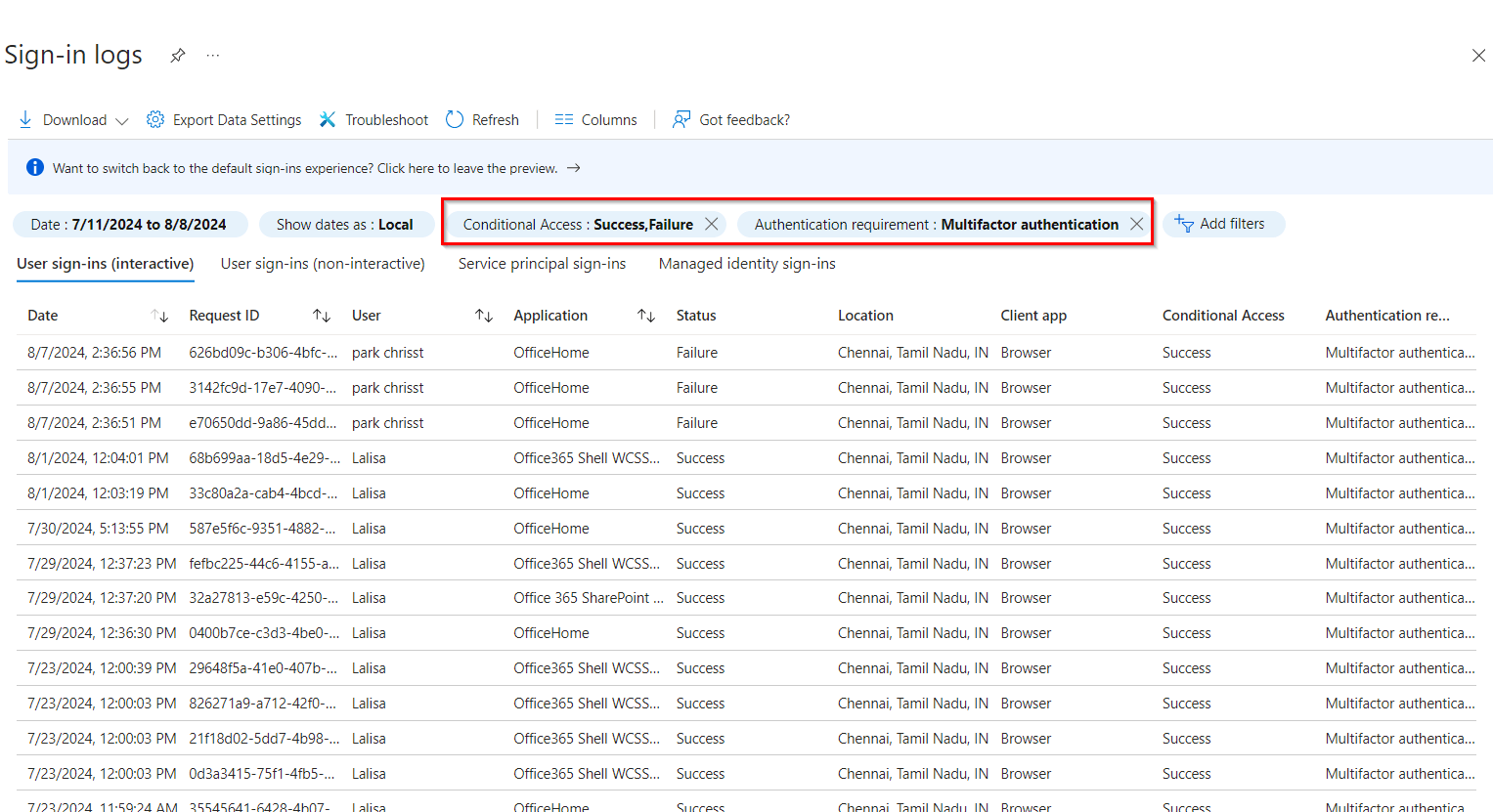Open the Columns list icon
This screenshot has width=1493, height=812.
click(x=564, y=119)
